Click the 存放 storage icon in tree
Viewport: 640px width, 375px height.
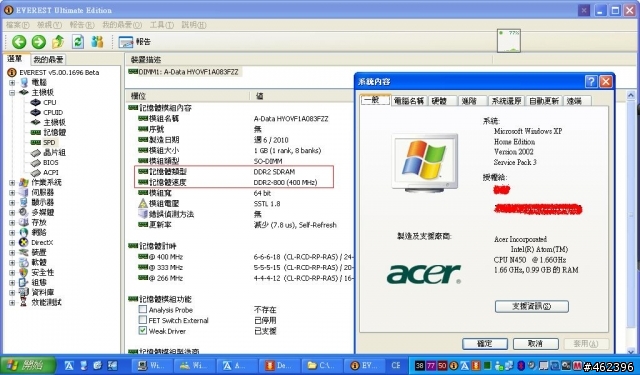24,222
